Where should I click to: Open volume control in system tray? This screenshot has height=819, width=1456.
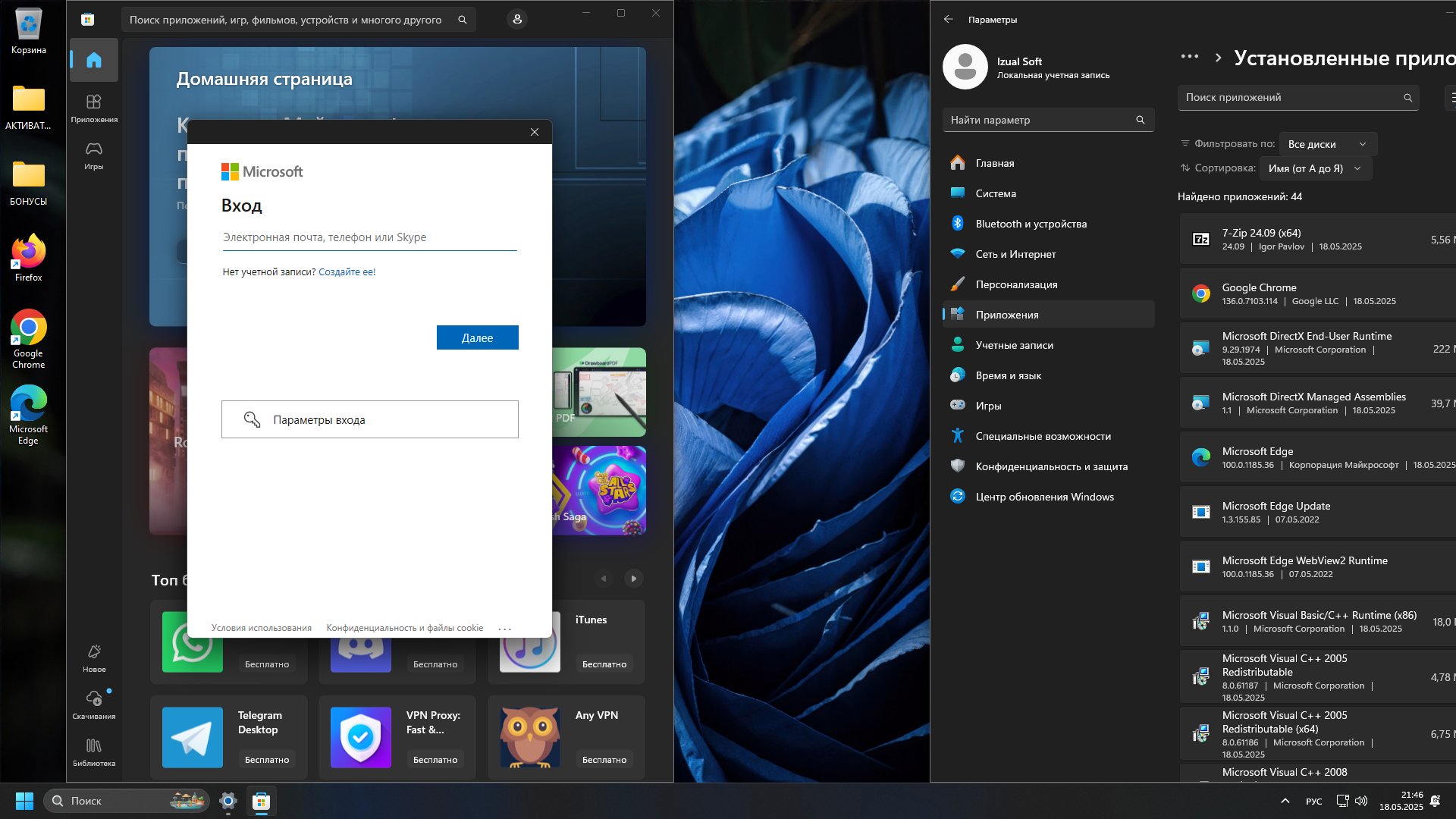coord(1361,801)
